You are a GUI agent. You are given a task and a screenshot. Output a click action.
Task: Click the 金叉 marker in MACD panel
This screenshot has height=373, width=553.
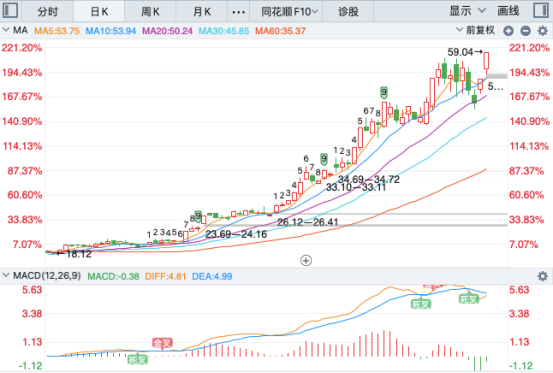click(x=163, y=343)
